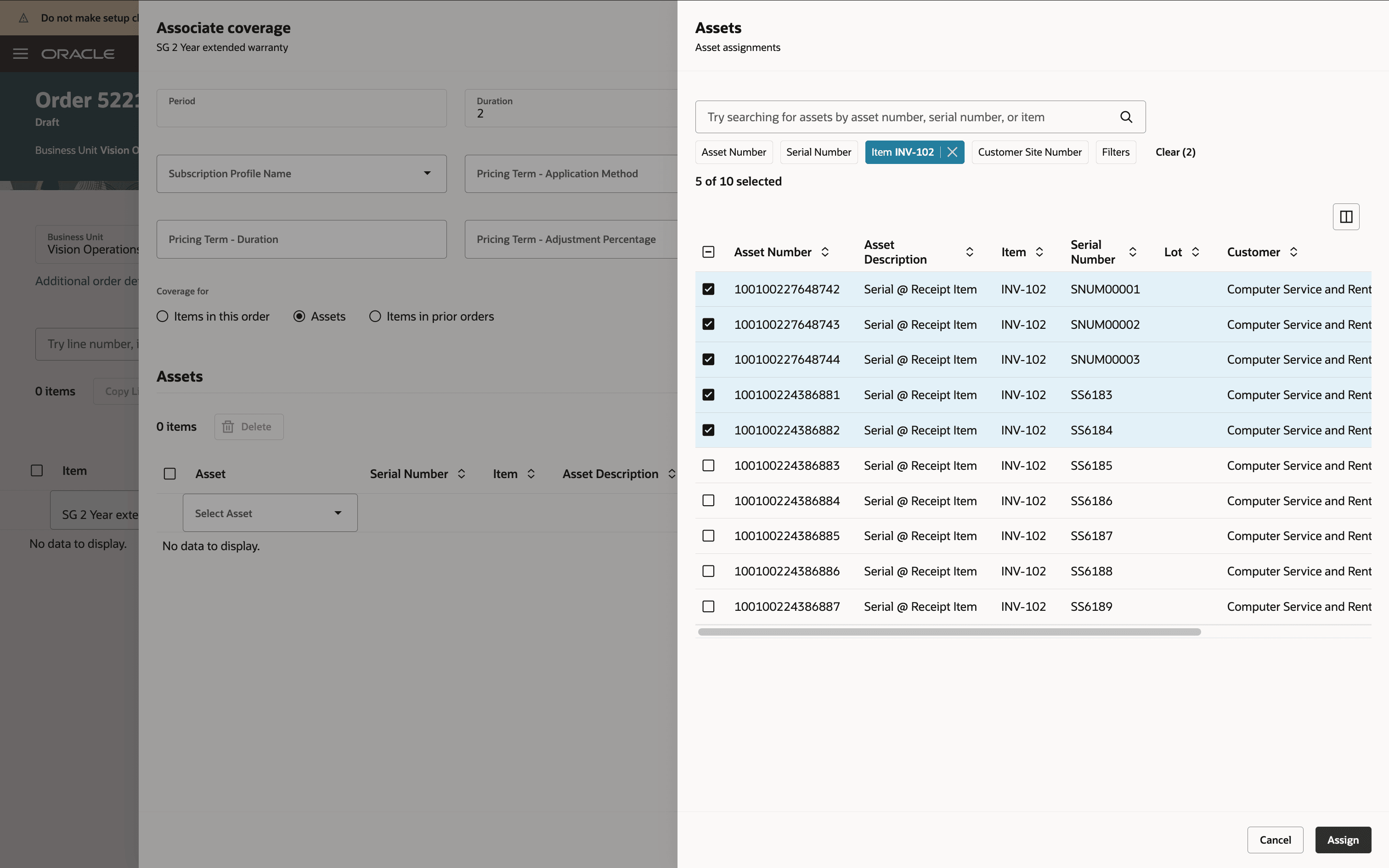Check asset 100100224386885

[x=708, y=535]
